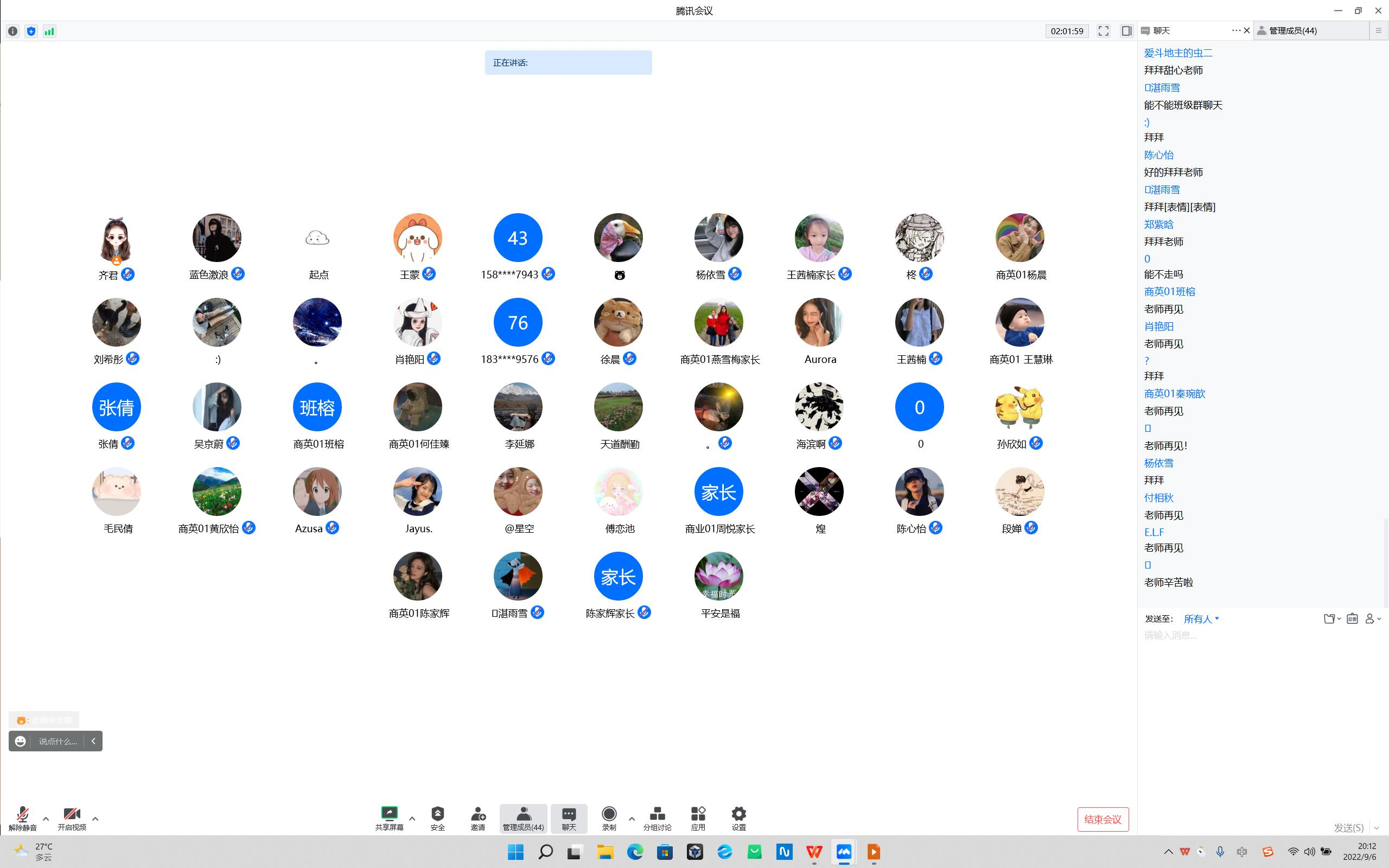Enter fullscreen mode icon
The height and width of the screenshot is (868, 1389).
pos(1103,31)
